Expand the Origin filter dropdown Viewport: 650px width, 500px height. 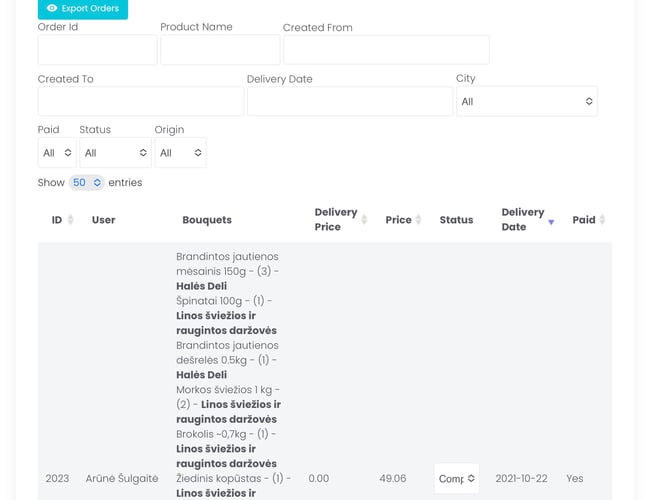coord(180,153)
